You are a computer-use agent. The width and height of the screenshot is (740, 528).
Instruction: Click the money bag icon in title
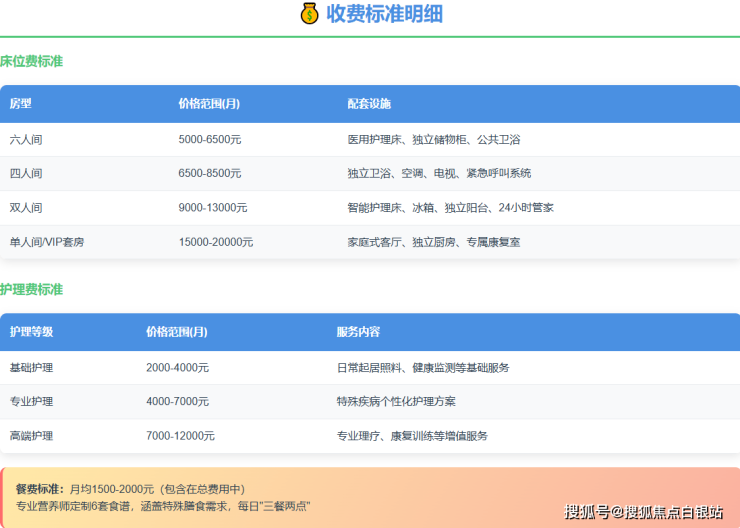click(309, 14)
